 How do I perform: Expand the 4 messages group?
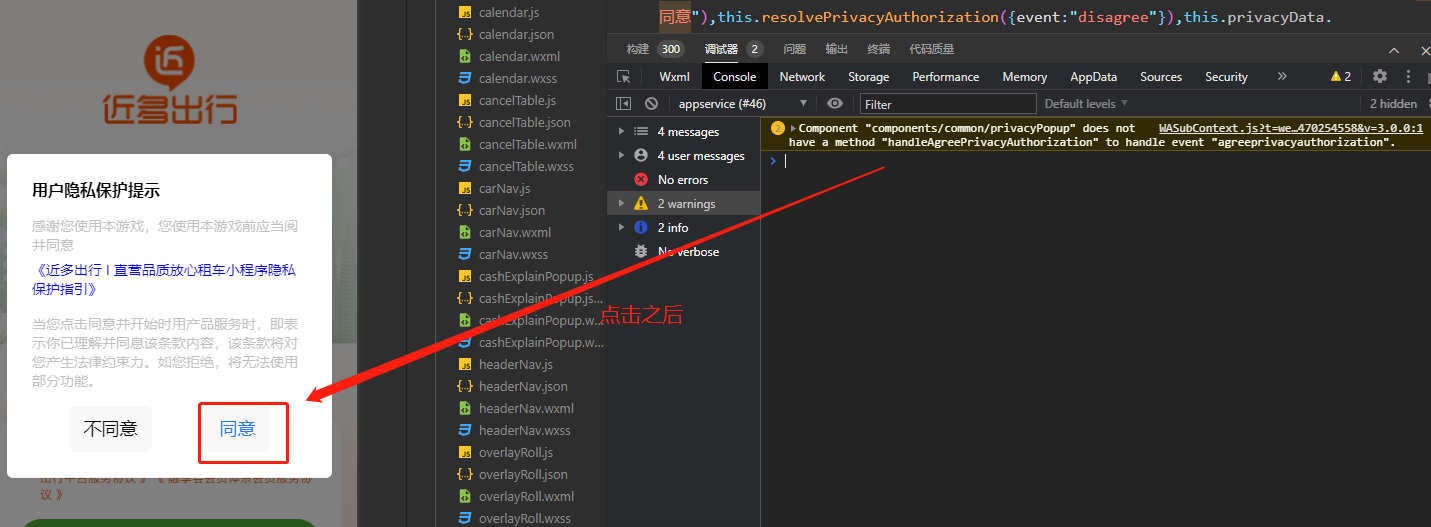coord(621,132)
